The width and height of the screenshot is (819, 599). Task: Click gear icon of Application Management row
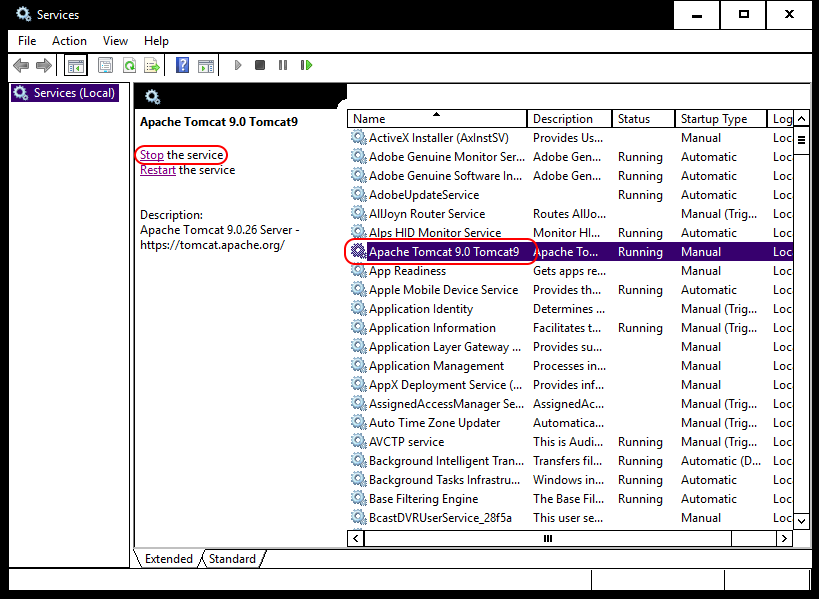click(x=358, y=366)
